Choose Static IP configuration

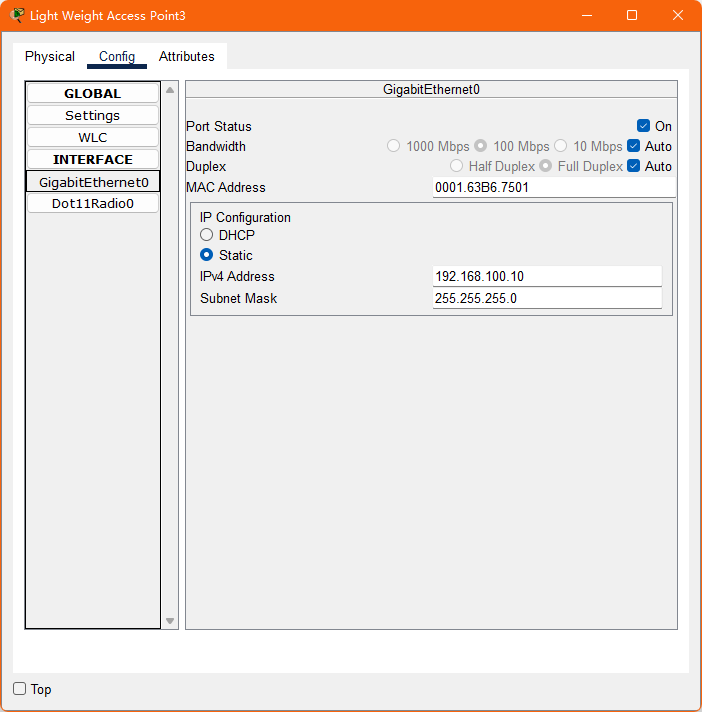[206, 255]
